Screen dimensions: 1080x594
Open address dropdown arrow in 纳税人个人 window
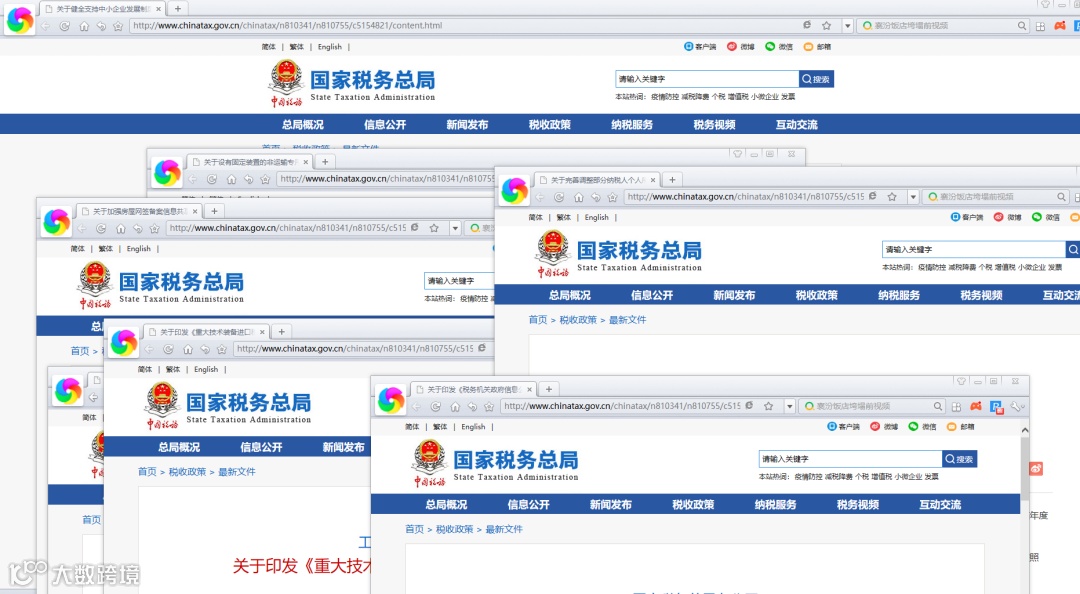913,196
